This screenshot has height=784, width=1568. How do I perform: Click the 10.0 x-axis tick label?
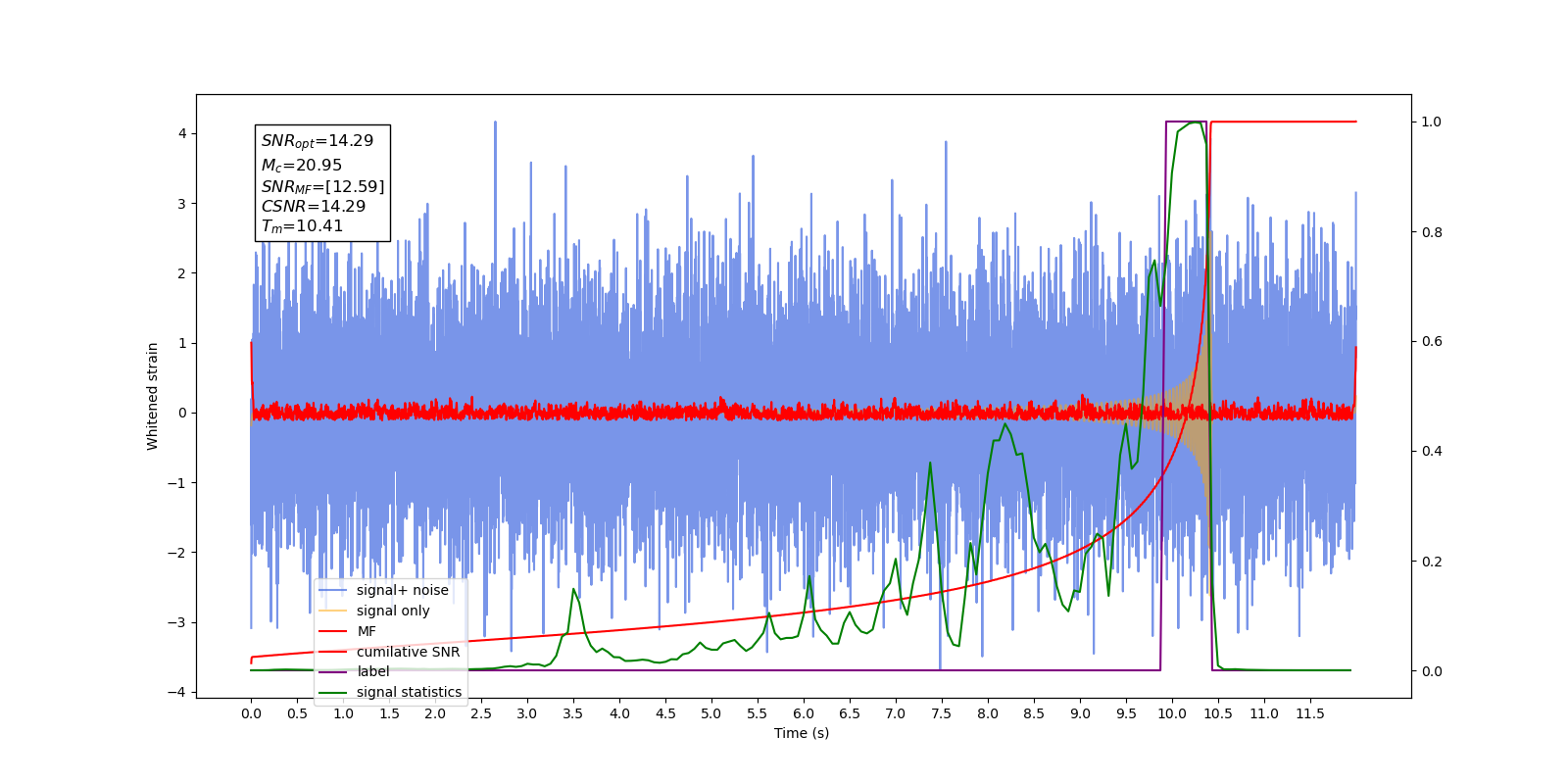pyautogui.click(x=1172, y=713)
